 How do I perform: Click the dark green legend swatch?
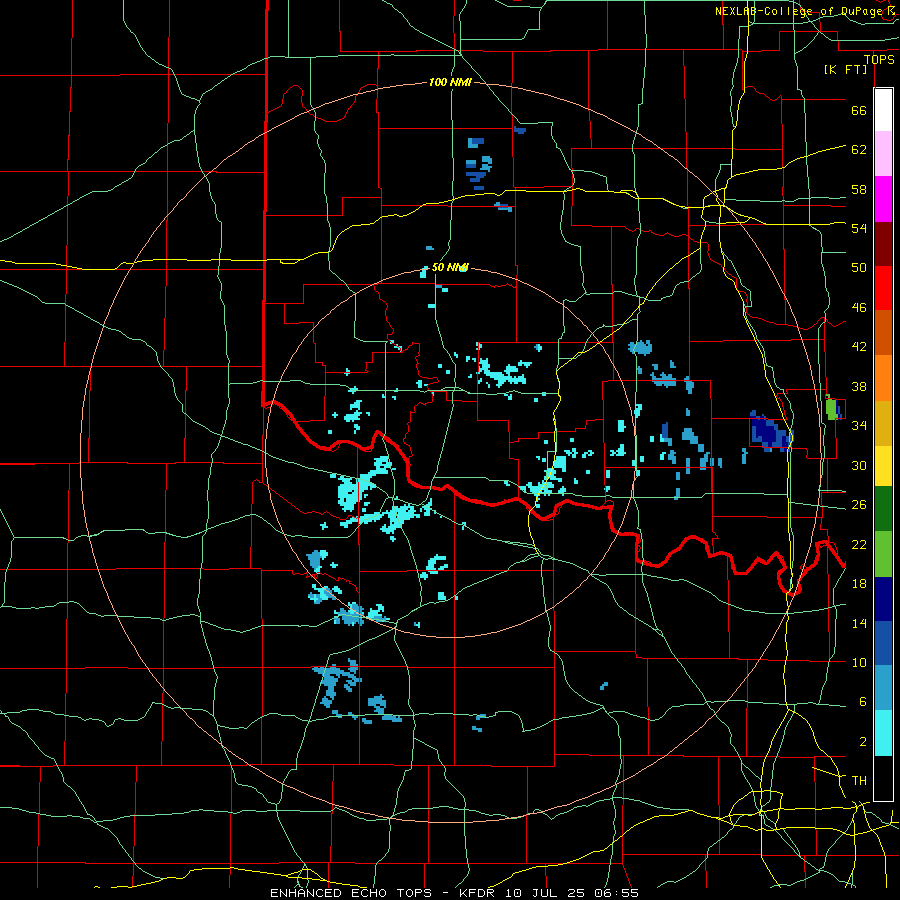tap(883, 509)
